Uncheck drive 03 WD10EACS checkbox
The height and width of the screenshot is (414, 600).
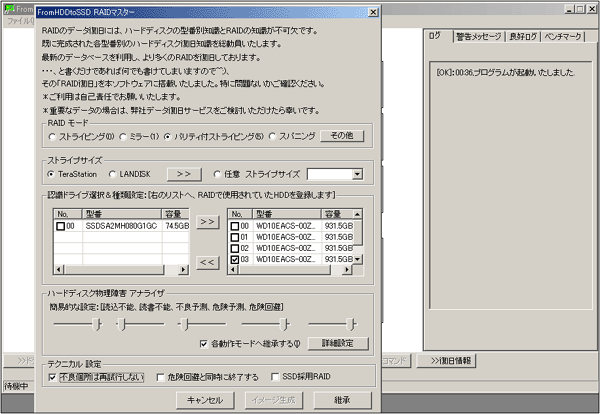coord(235,259)
